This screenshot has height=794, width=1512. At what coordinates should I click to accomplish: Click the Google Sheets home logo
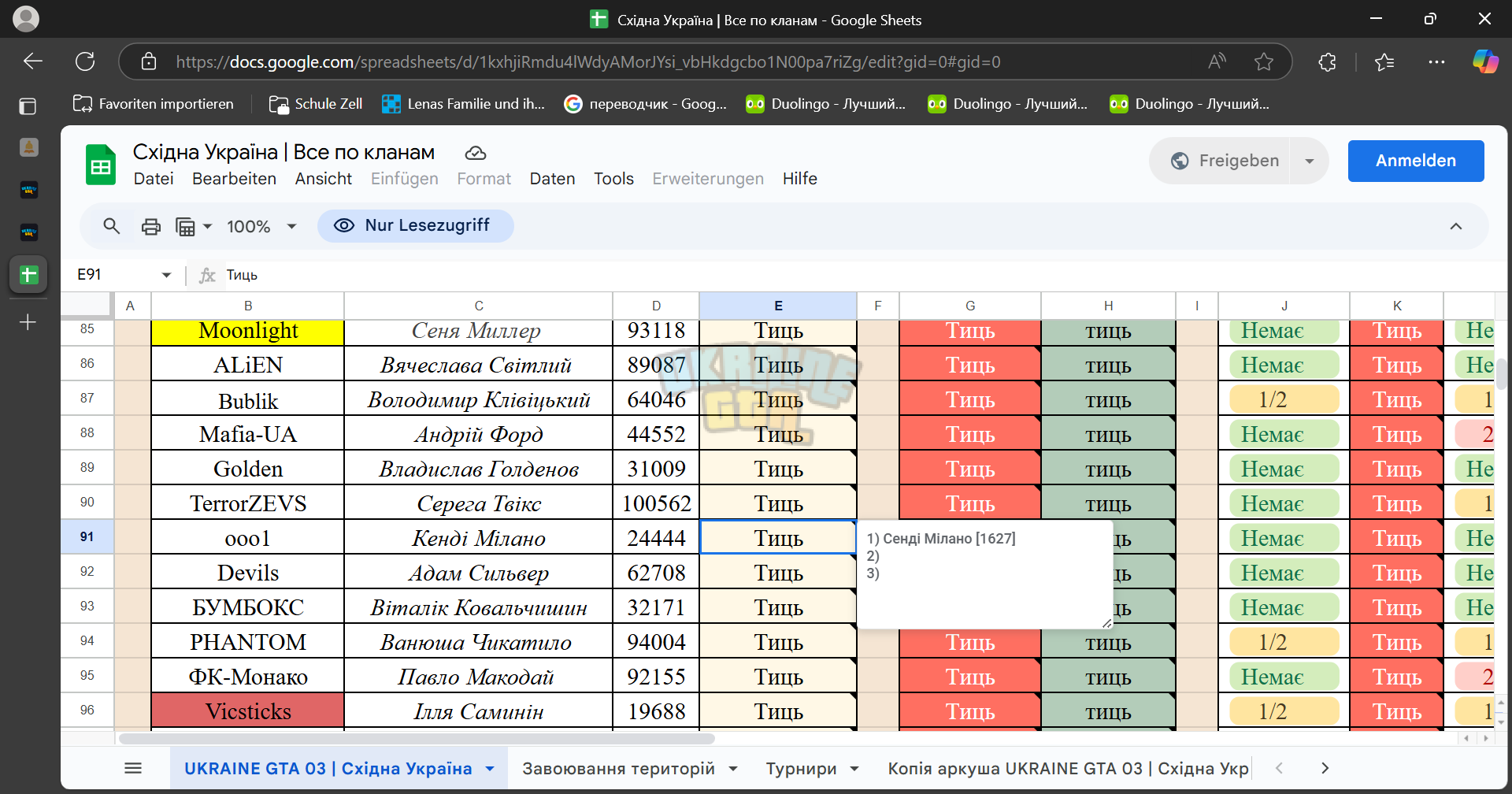point(101,165)
